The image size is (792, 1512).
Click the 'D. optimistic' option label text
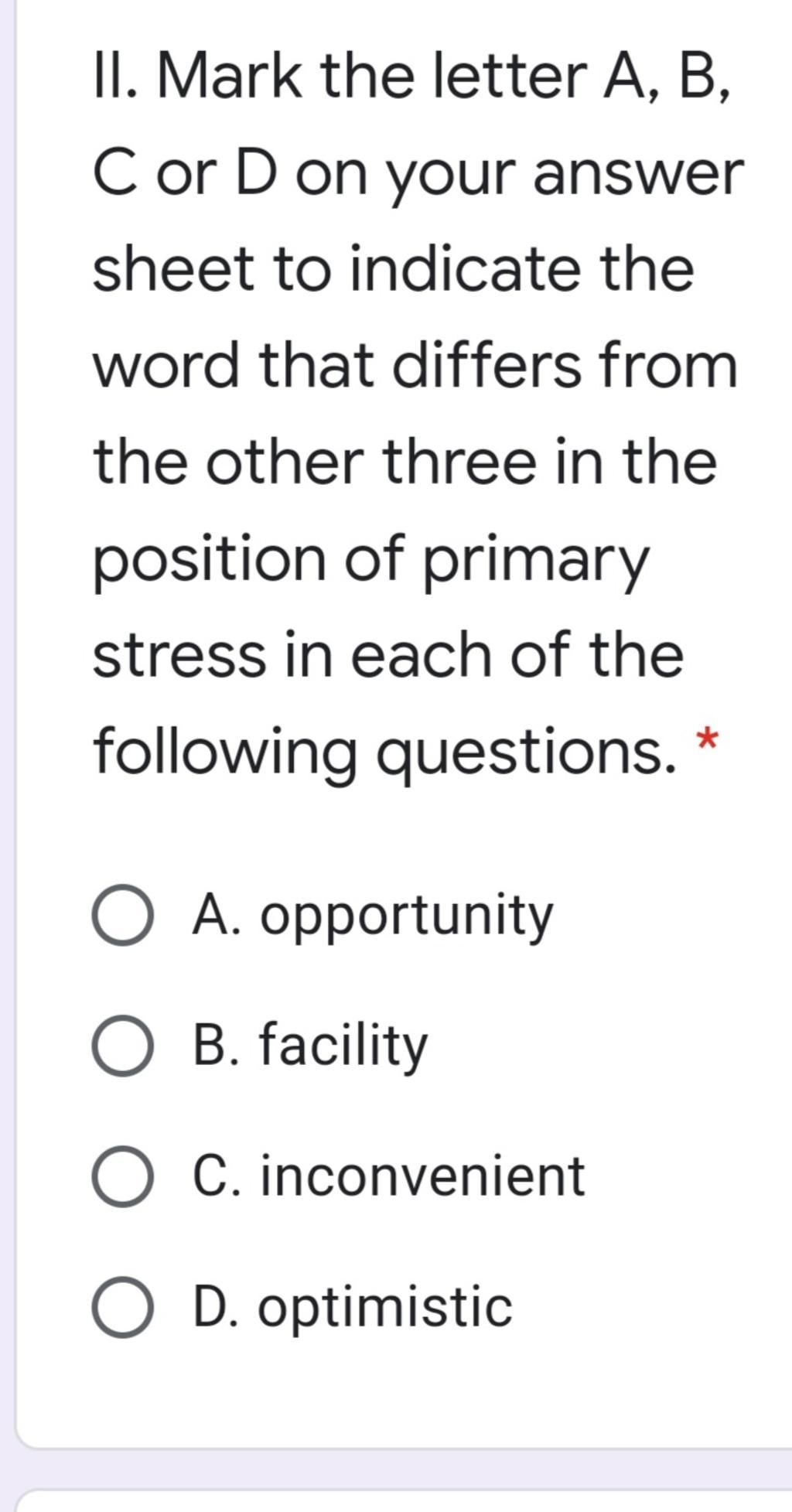click(353, 1309)
